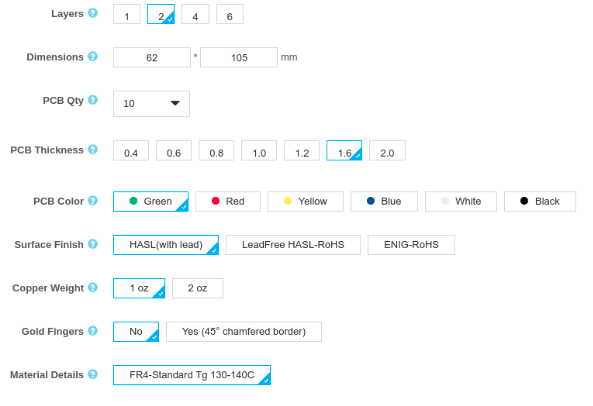593x406 pixels.
Task: Edit the 62 dimension width field
Action: (x=152, y=57)
